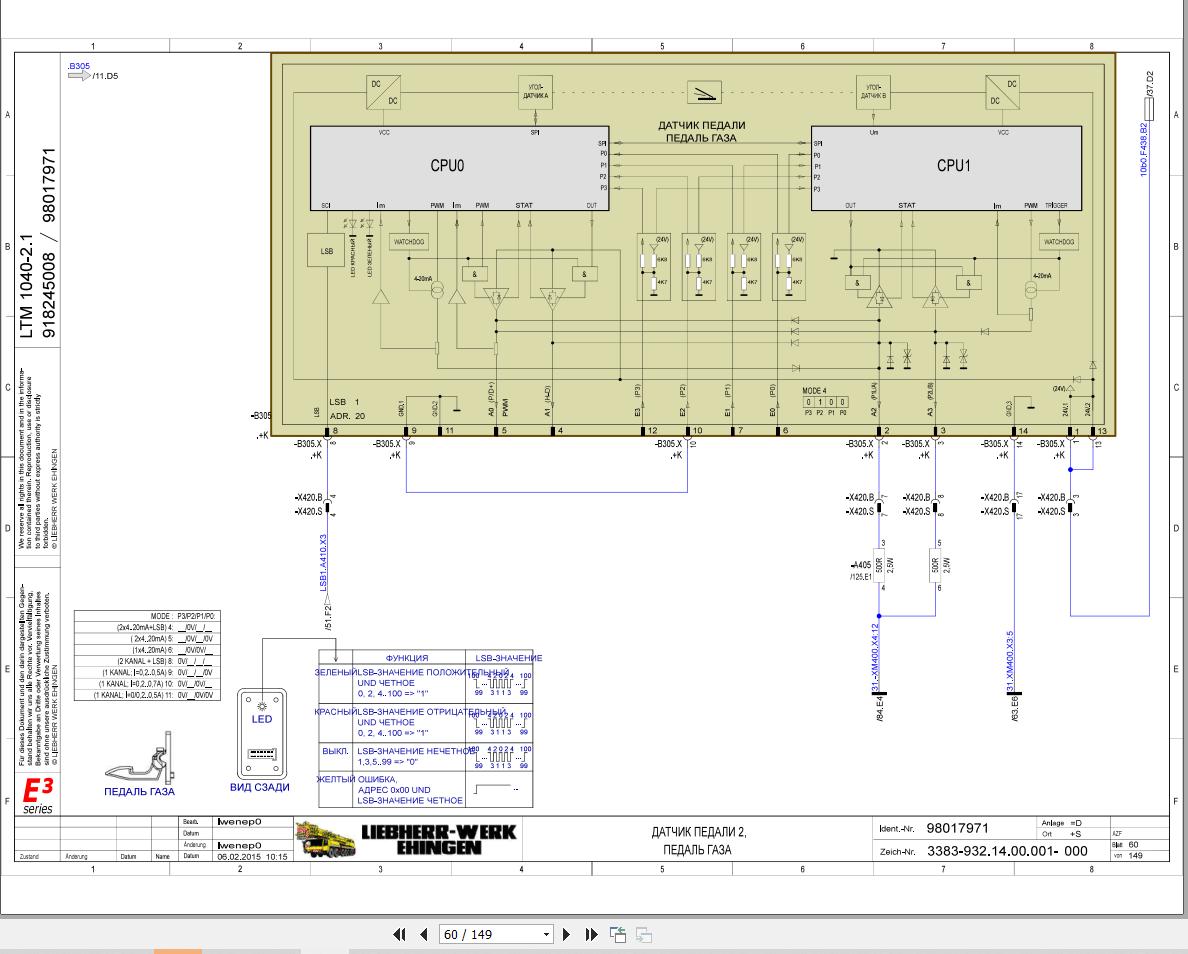This screenshot has width=1188, height=954.
Task: Open the 60 / 149 page dropdown
Action: tap(546, 934)
